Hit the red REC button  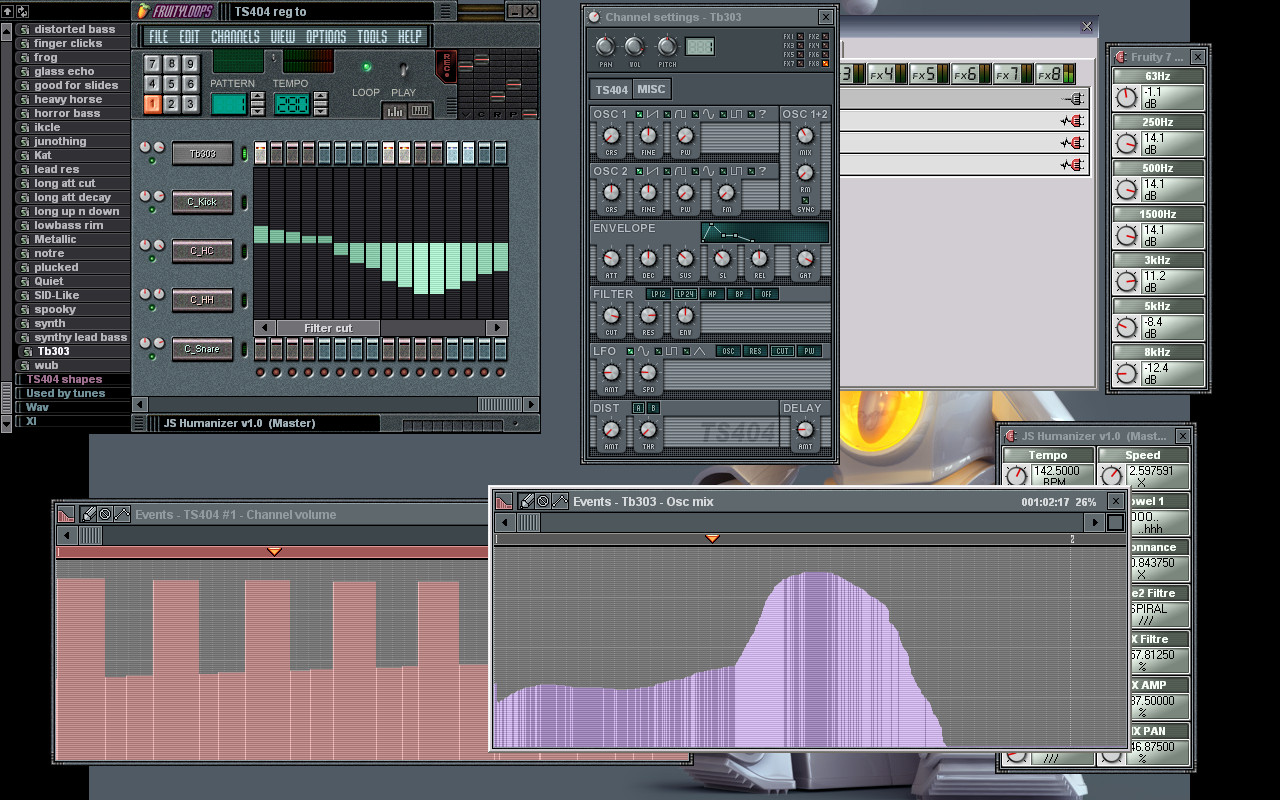(x=446, y=66)
